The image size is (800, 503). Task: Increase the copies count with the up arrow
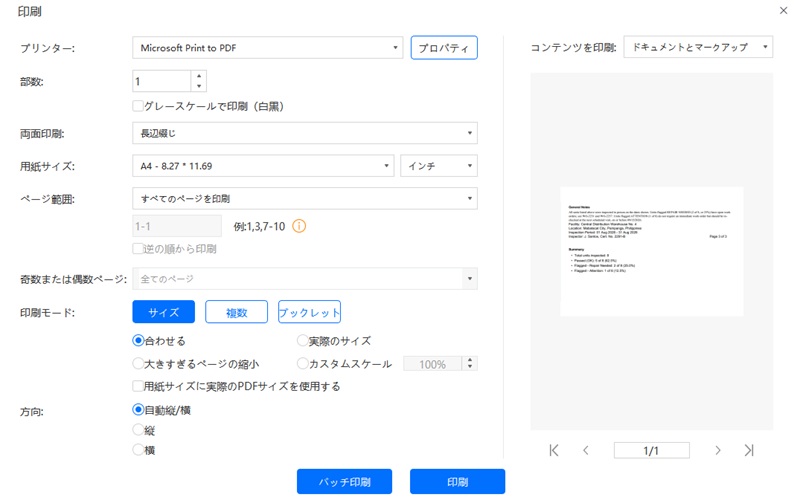(199, 76)
